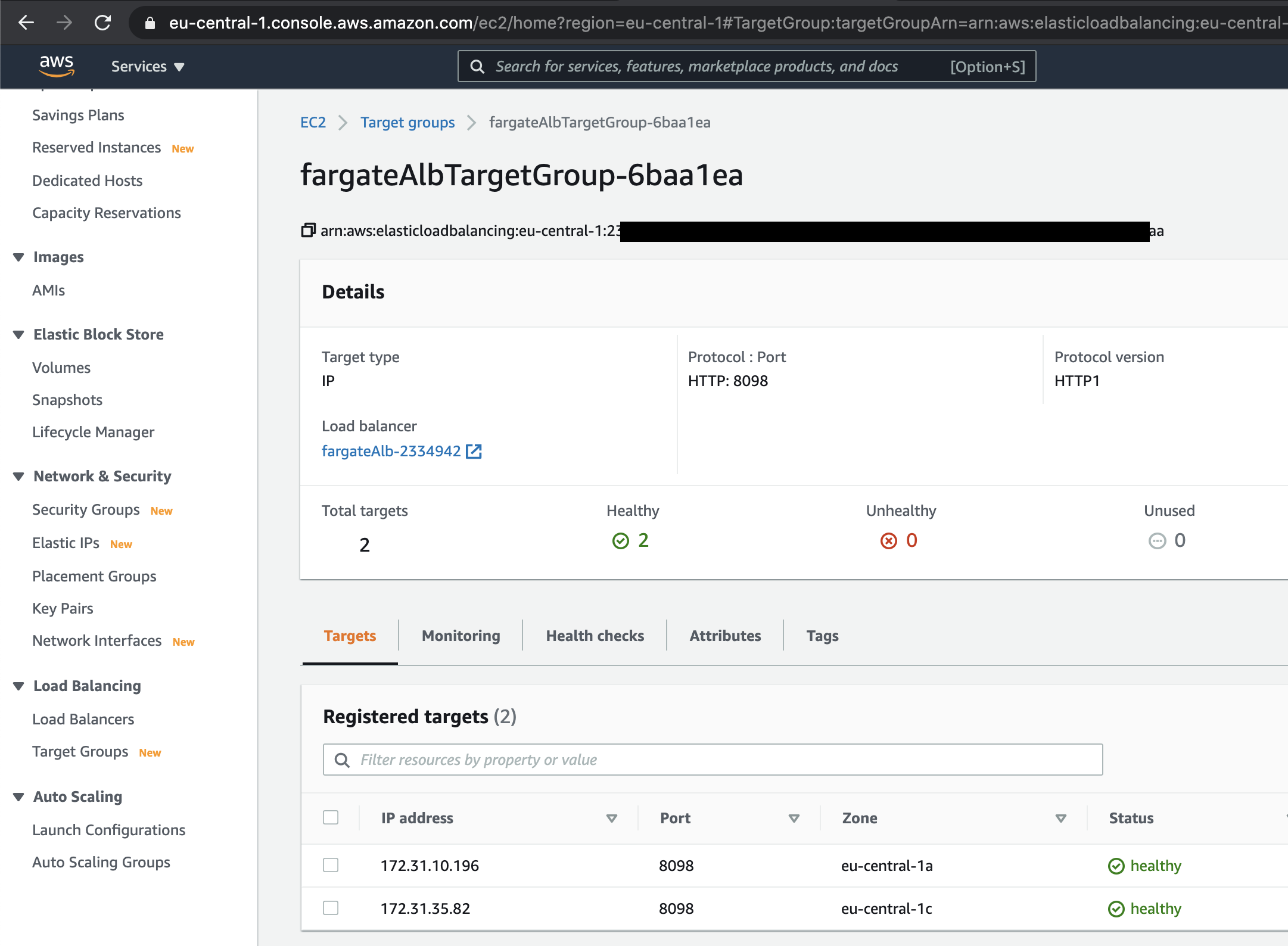Image resolution: width=1288 pixels, height=946 pixels.
Task: Check the 172.31.10.196 target row
Action: (x=331, y=865)
